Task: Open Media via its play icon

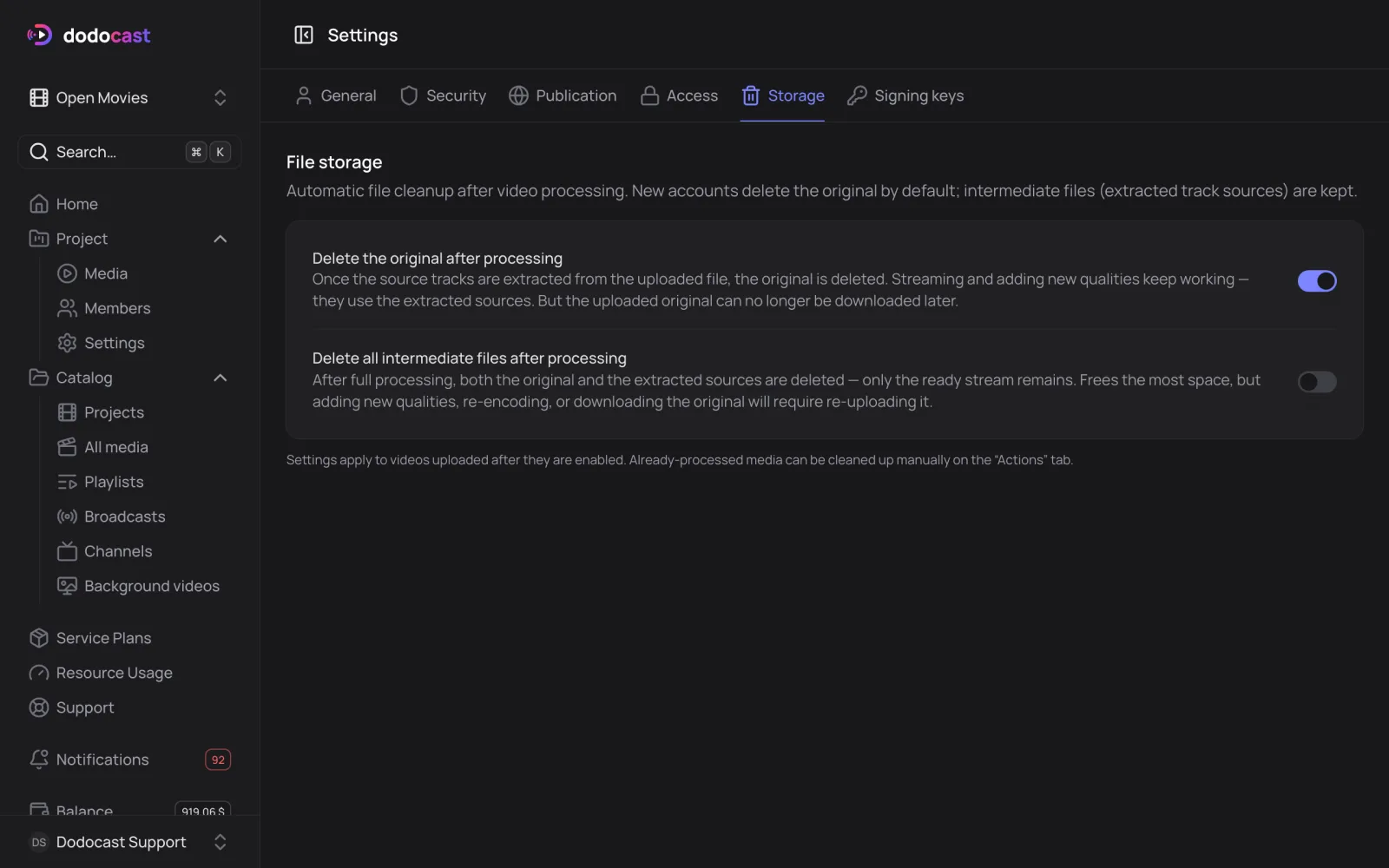Action: [x=67, y=273]
